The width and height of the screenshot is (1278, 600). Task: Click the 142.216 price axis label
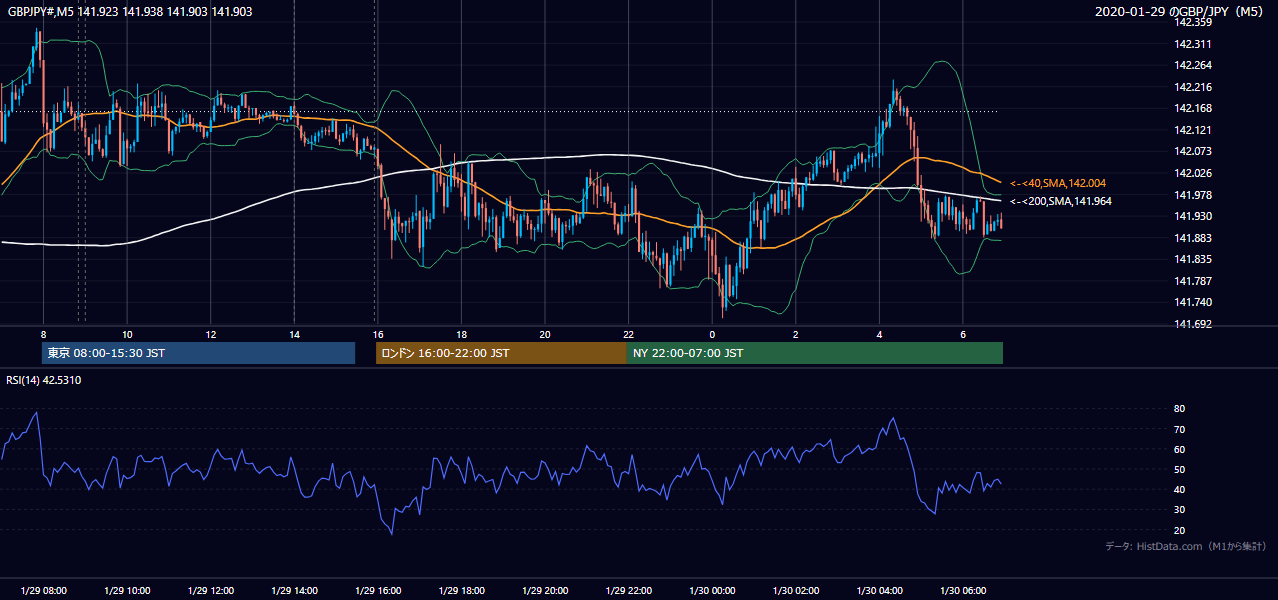click(1193, 87)
